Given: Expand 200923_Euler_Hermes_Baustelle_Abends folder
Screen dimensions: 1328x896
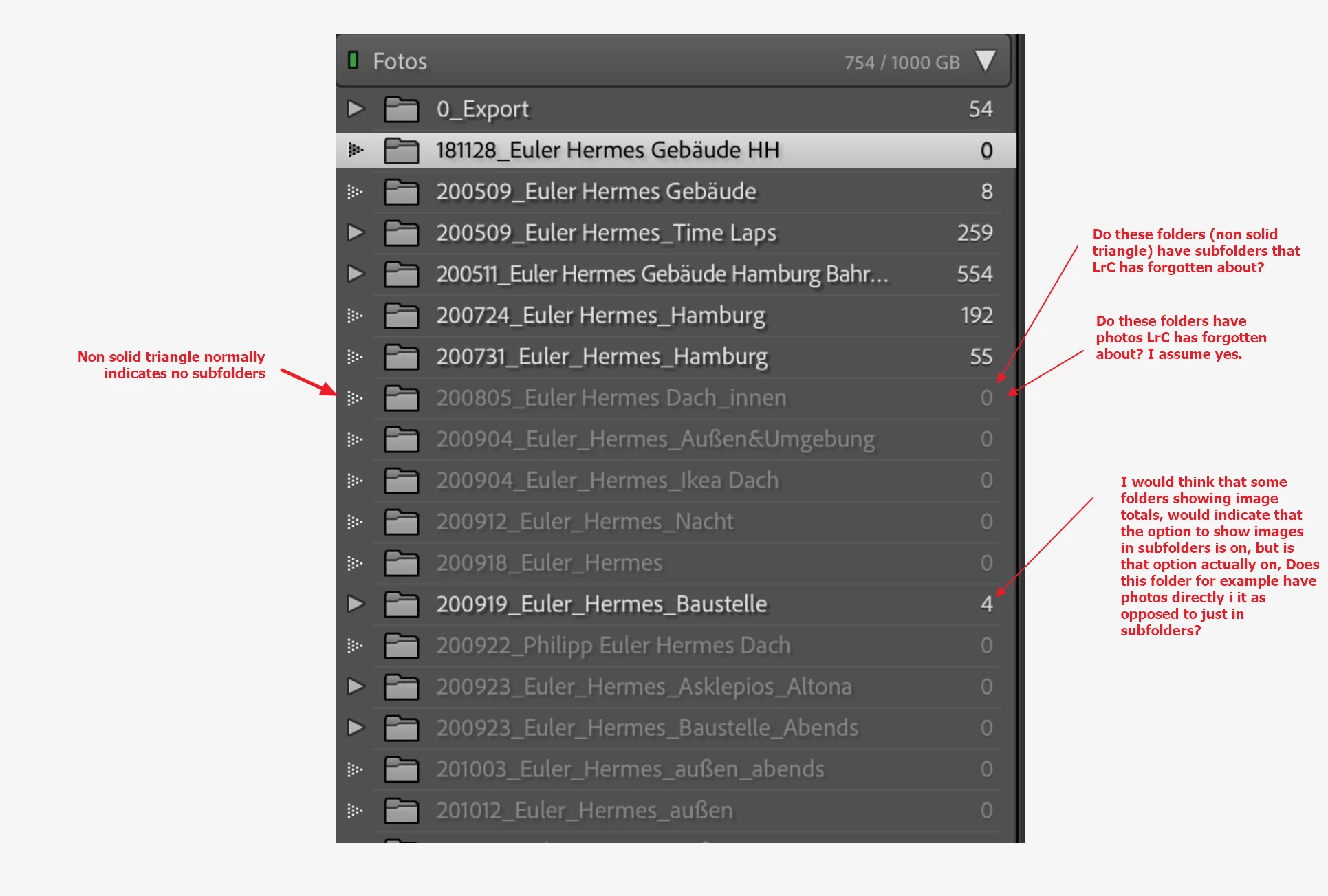Looking at the screenshot, I should point(355,728).
